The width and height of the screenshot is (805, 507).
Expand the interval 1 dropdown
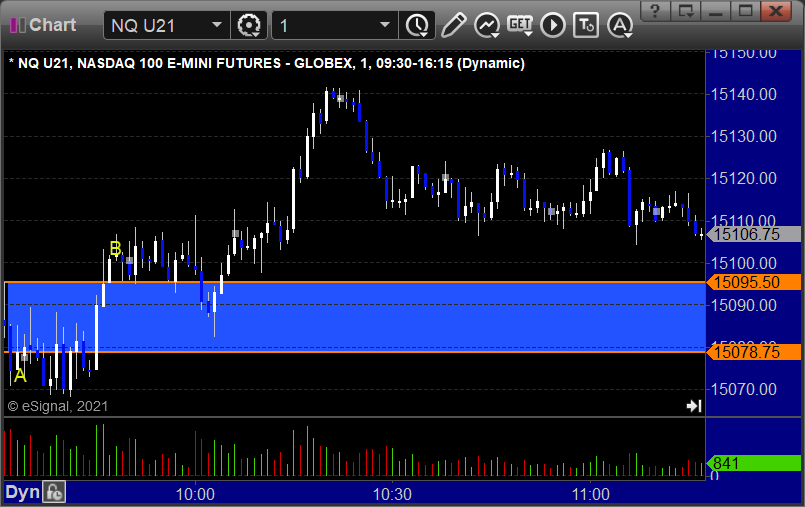385,25
